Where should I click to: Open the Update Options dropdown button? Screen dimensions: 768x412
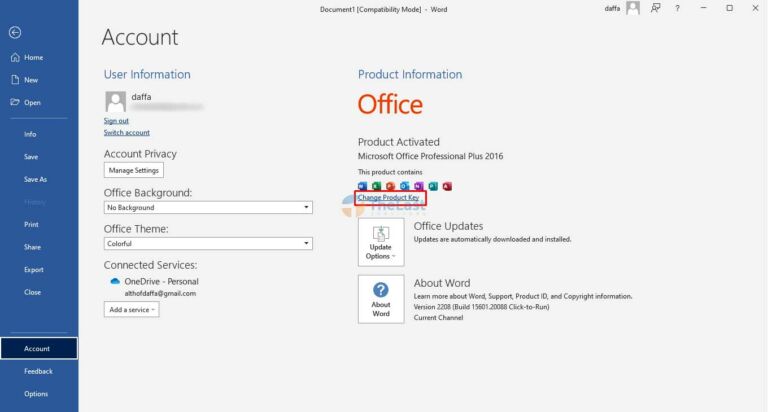click(381, 242)
